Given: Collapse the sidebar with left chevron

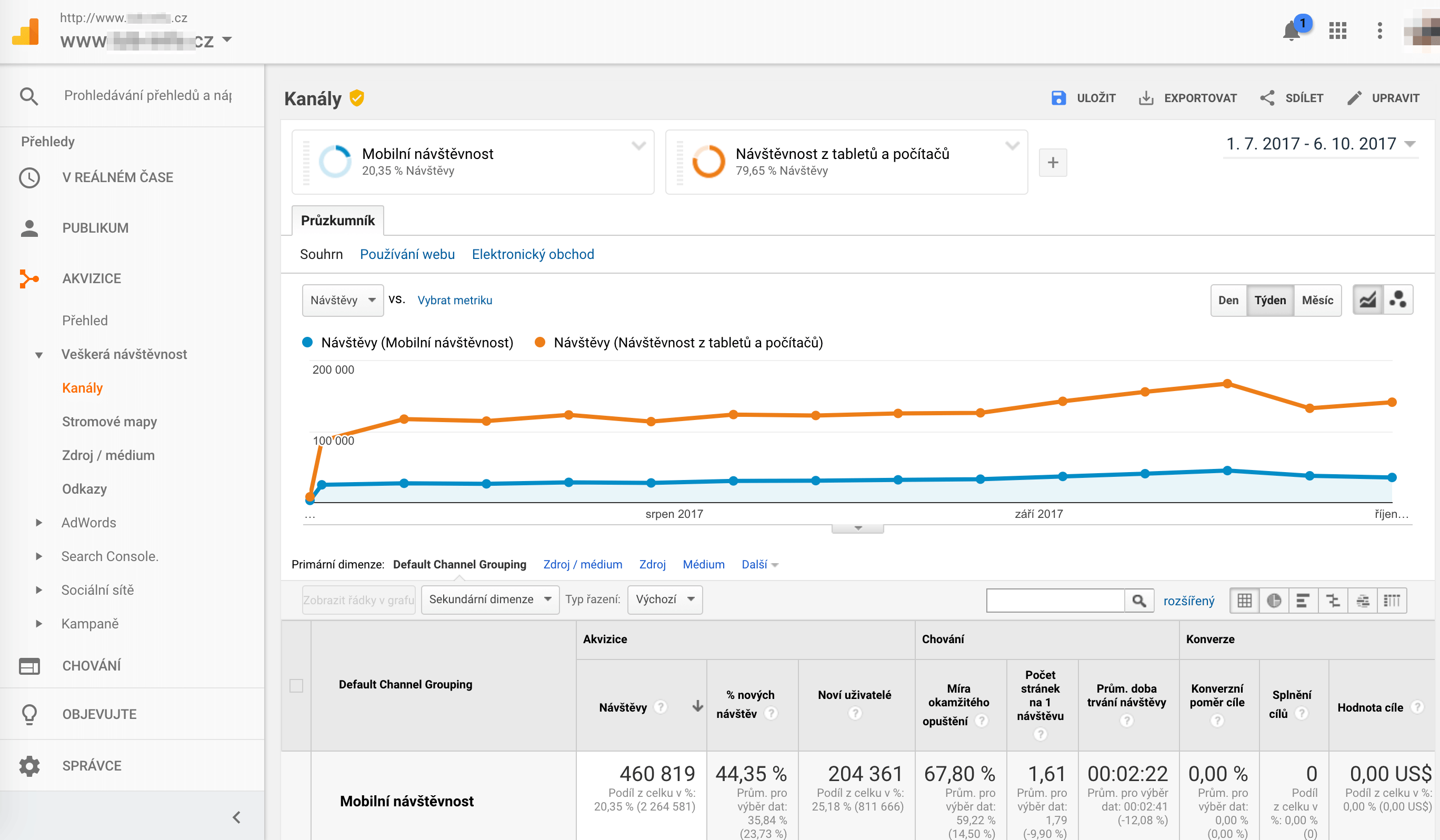Looking at the screenshot, I should tap(236, 817).
